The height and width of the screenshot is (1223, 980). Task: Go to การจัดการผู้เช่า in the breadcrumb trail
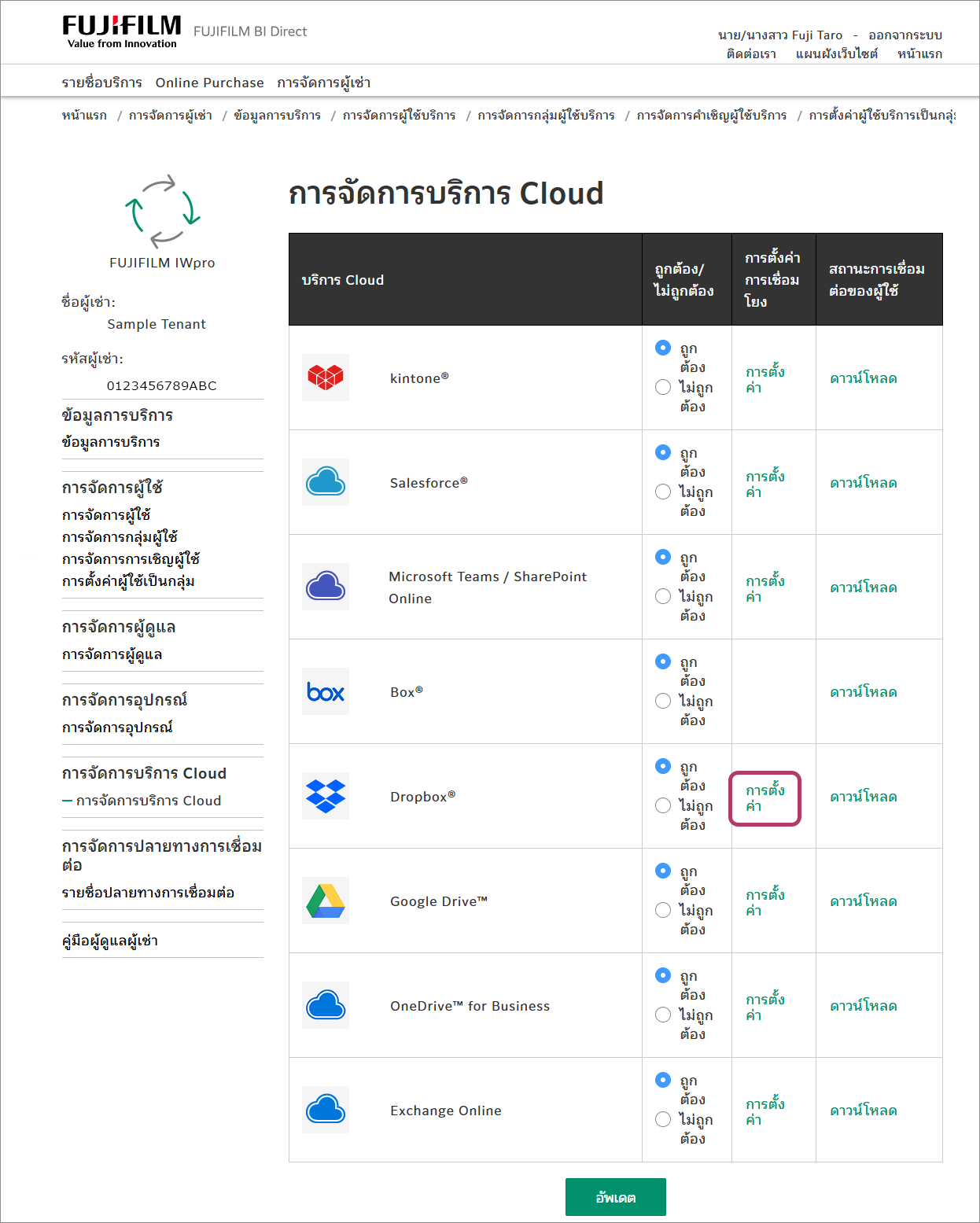pos(171,116)
